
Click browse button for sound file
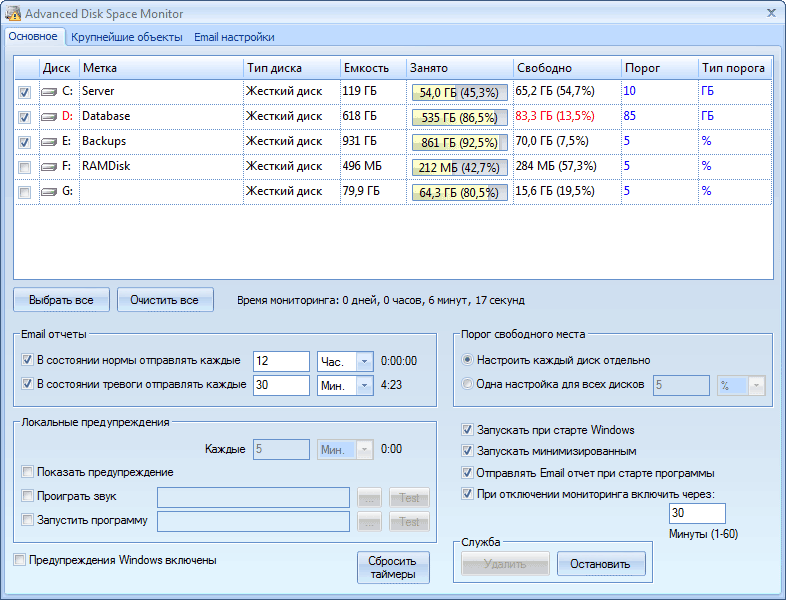point(370,497)
